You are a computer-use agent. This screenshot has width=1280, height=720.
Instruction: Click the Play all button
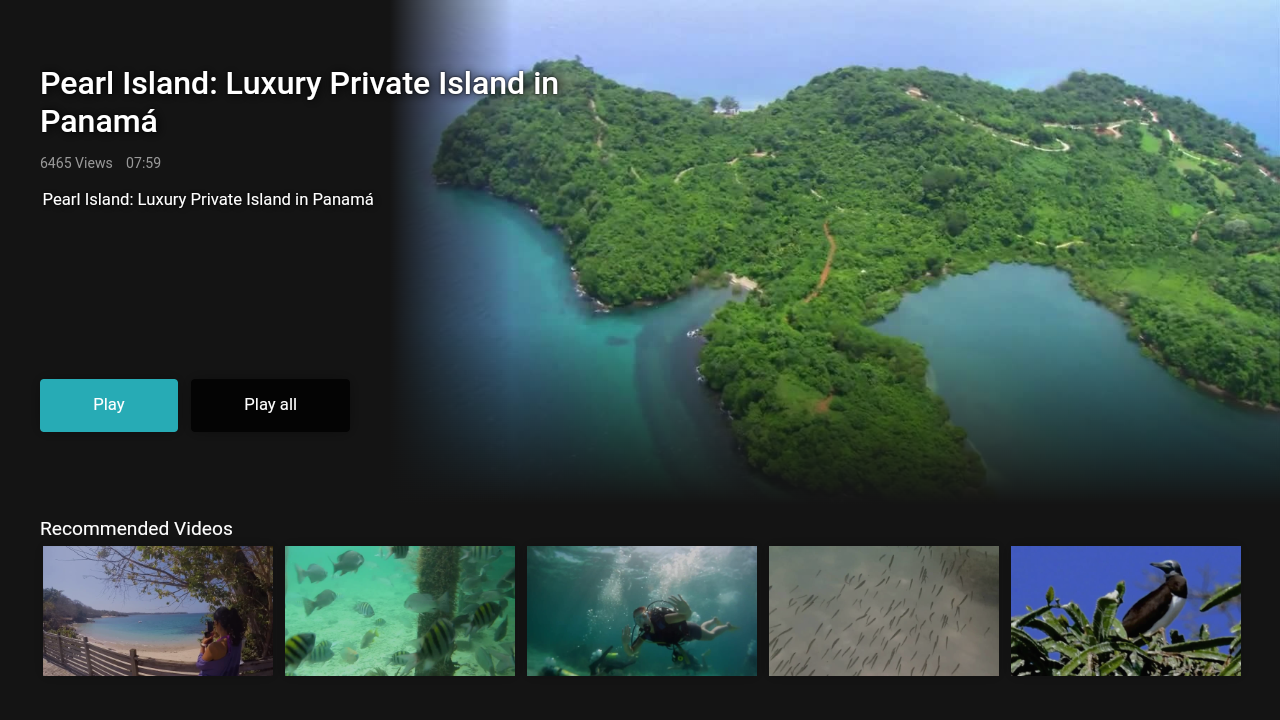click(x=270, y=405)
